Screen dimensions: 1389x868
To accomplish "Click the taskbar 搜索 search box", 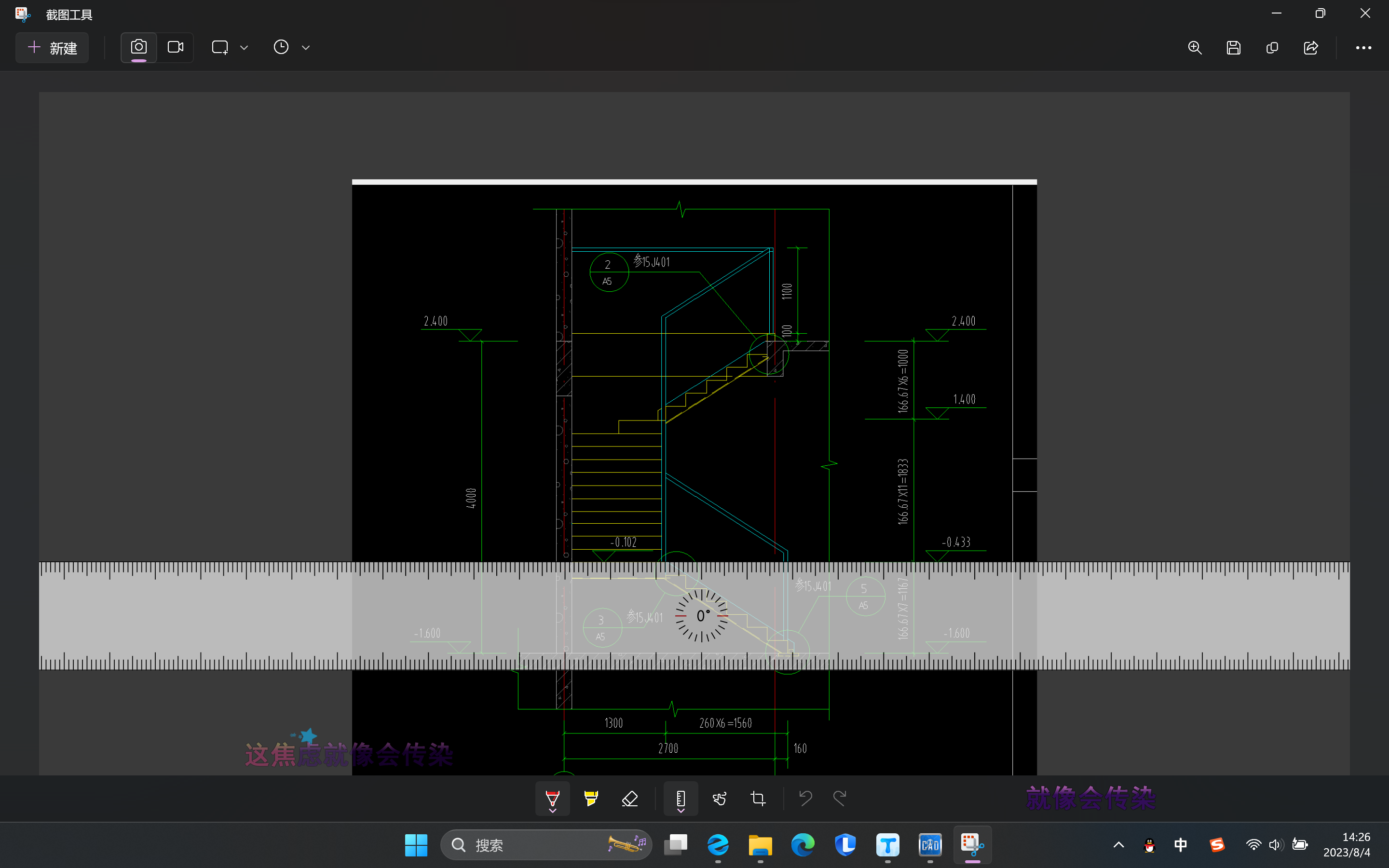I will click(546, 845).
